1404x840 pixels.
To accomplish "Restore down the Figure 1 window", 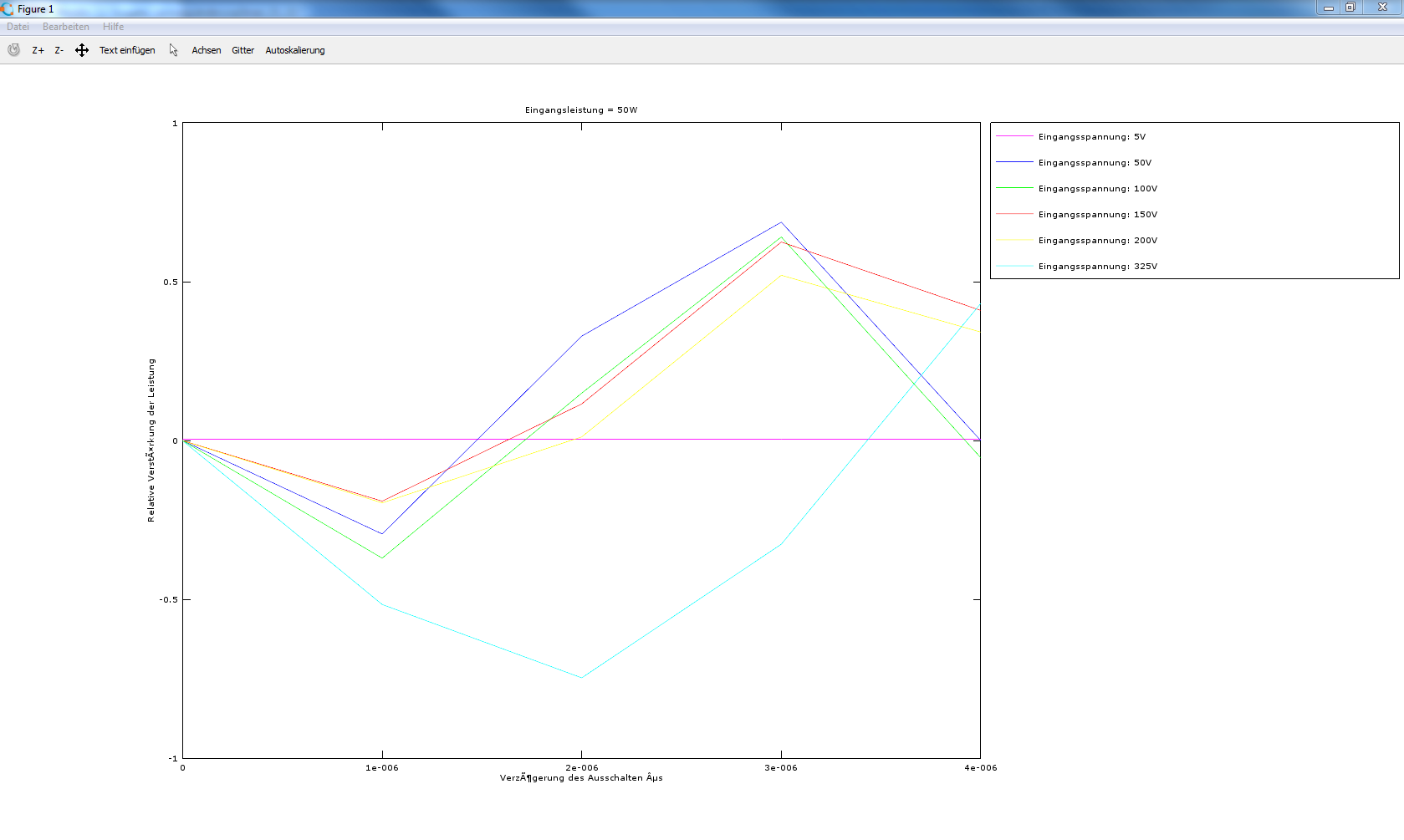I will (1350, 8).
